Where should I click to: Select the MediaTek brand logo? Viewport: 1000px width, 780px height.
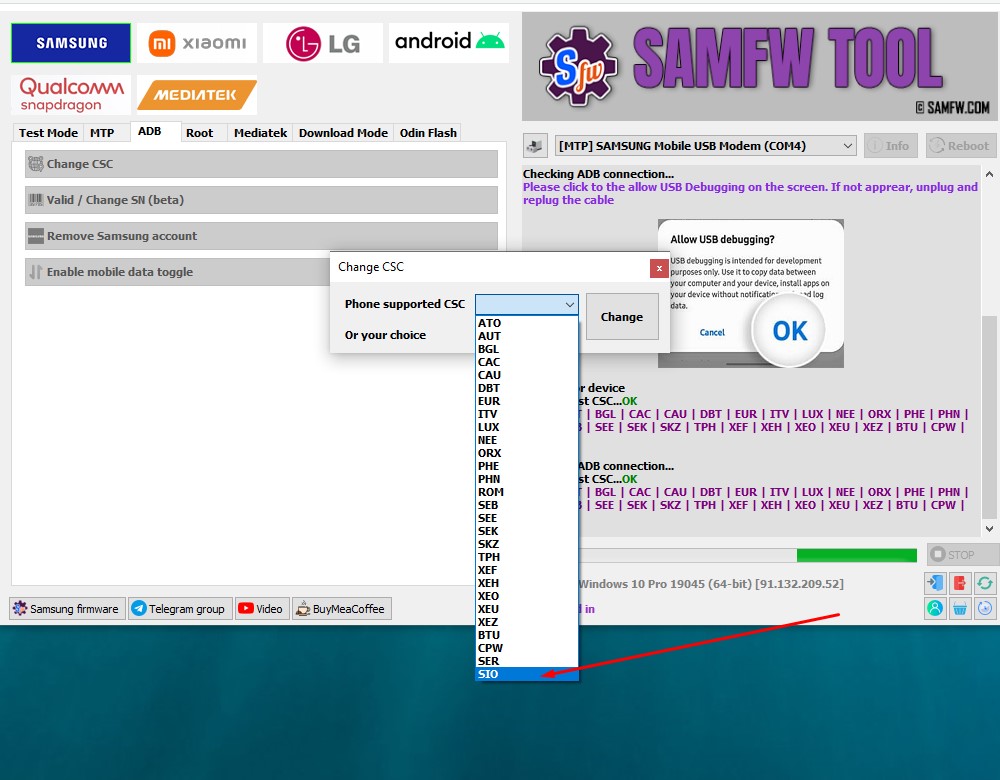197,94
